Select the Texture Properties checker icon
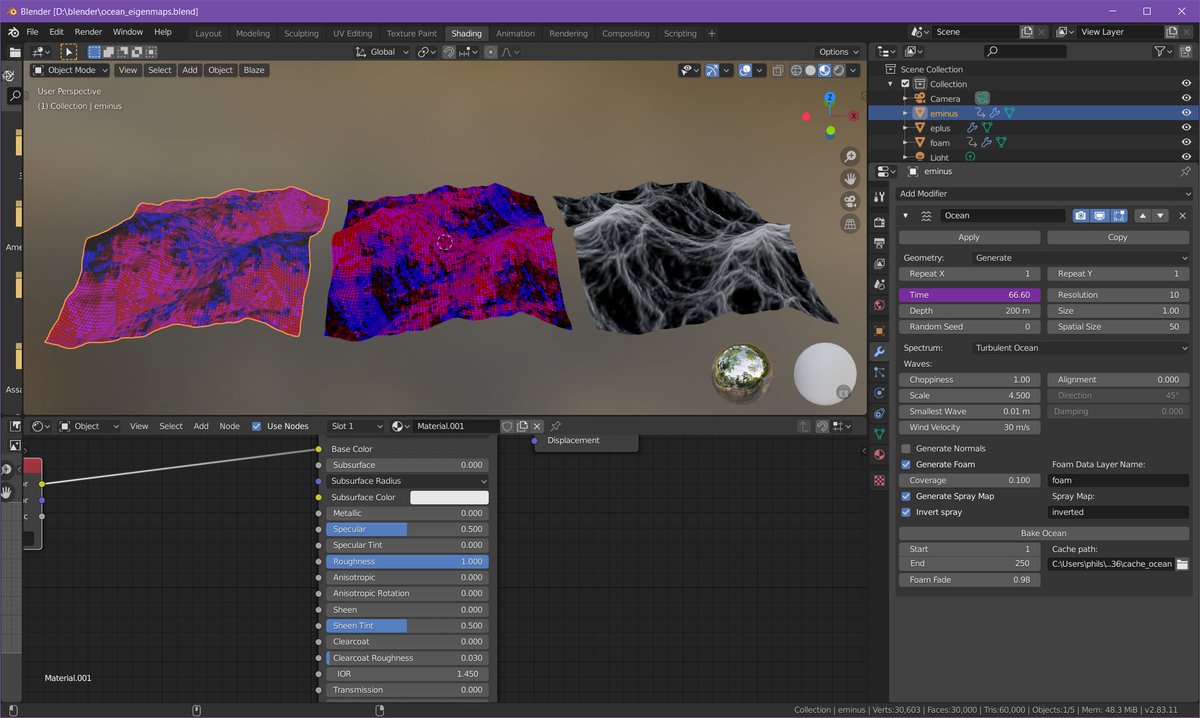Image resolution: width=1200 pixels, height=718 pixels. [x=878, y=477]
